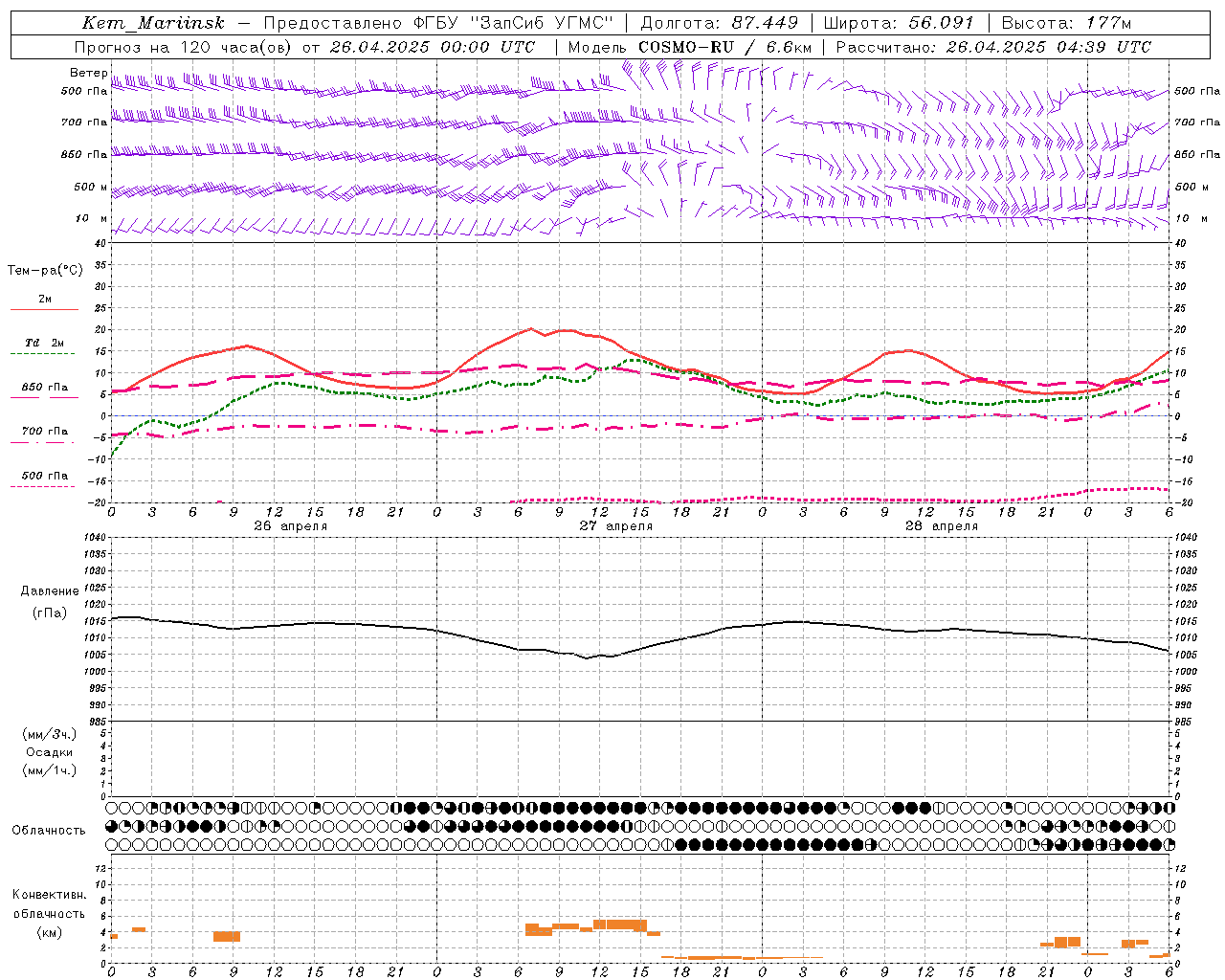Click the station name Kem_Mariinsk
The image size is (1225, 980).
point(153,23)
